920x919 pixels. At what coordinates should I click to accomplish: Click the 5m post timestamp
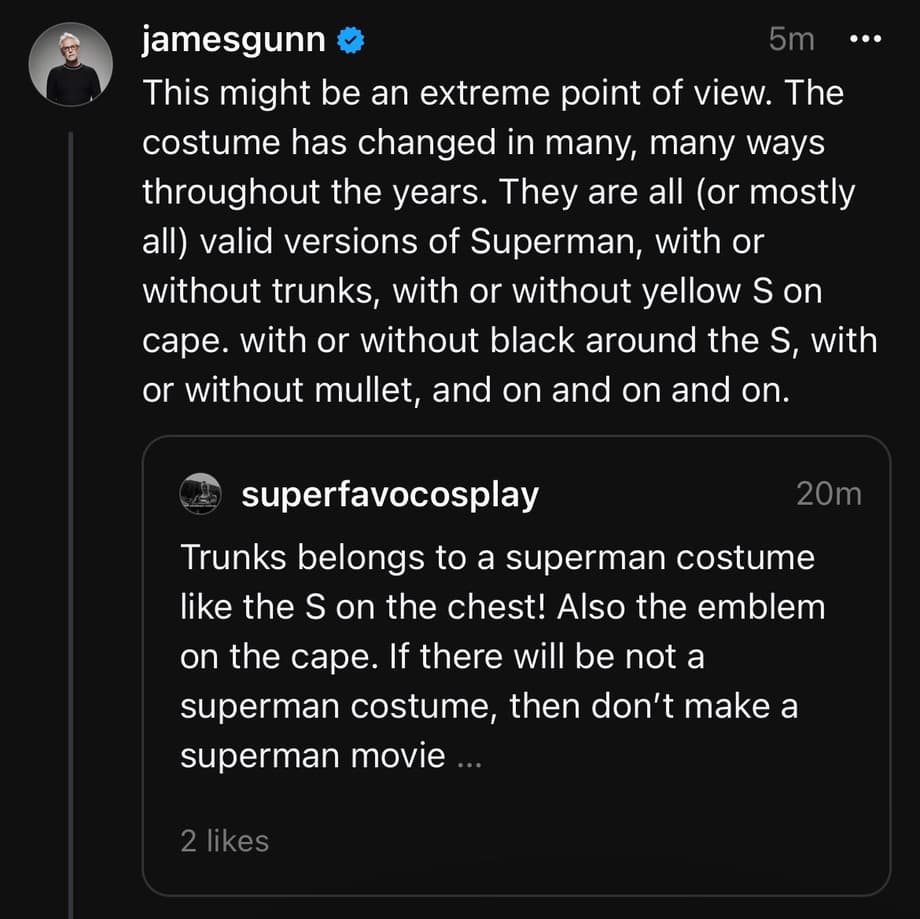(x=791, y=40)
